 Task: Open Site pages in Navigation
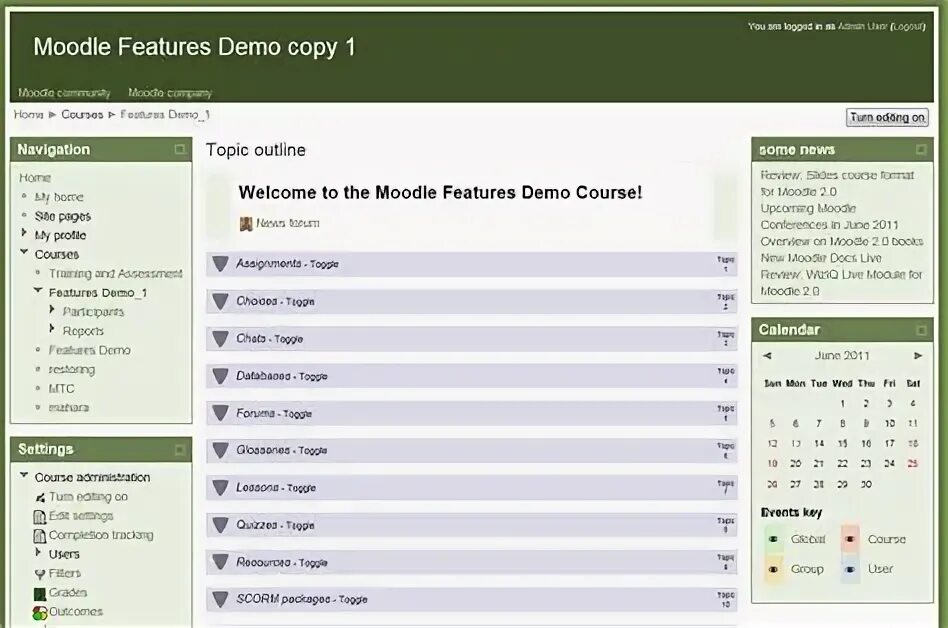click(63, 216)
